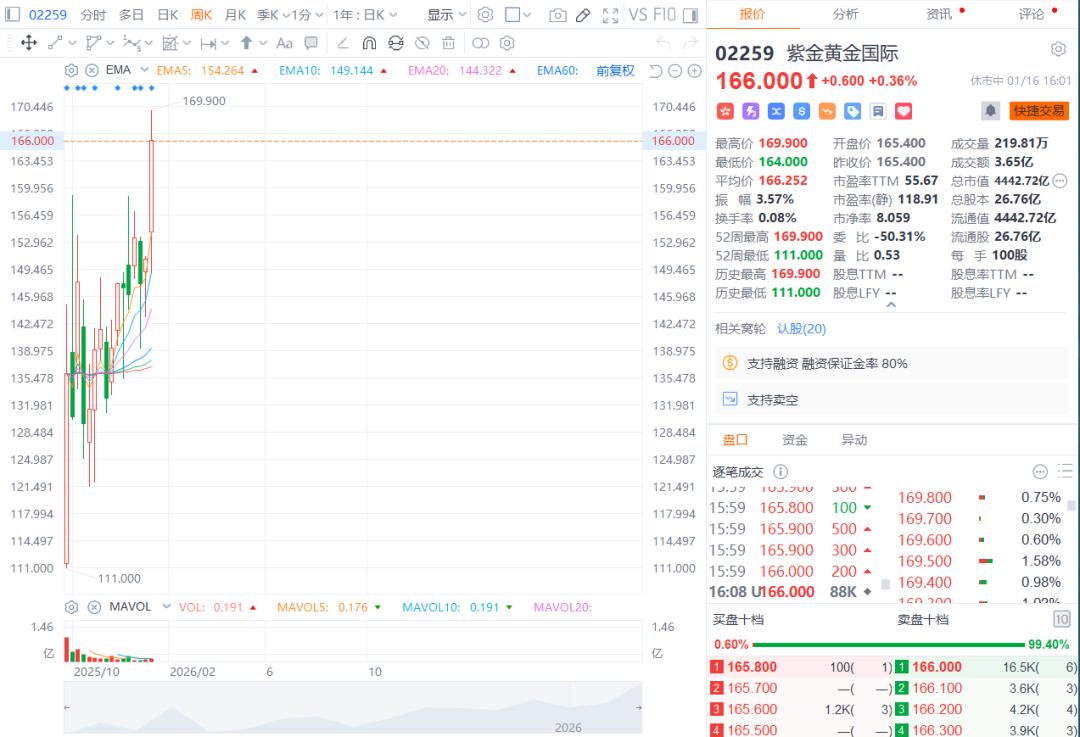Switch to 分时 intraday chart
The height and width of the screenshot is (737, 1080).
click(93, 14)
